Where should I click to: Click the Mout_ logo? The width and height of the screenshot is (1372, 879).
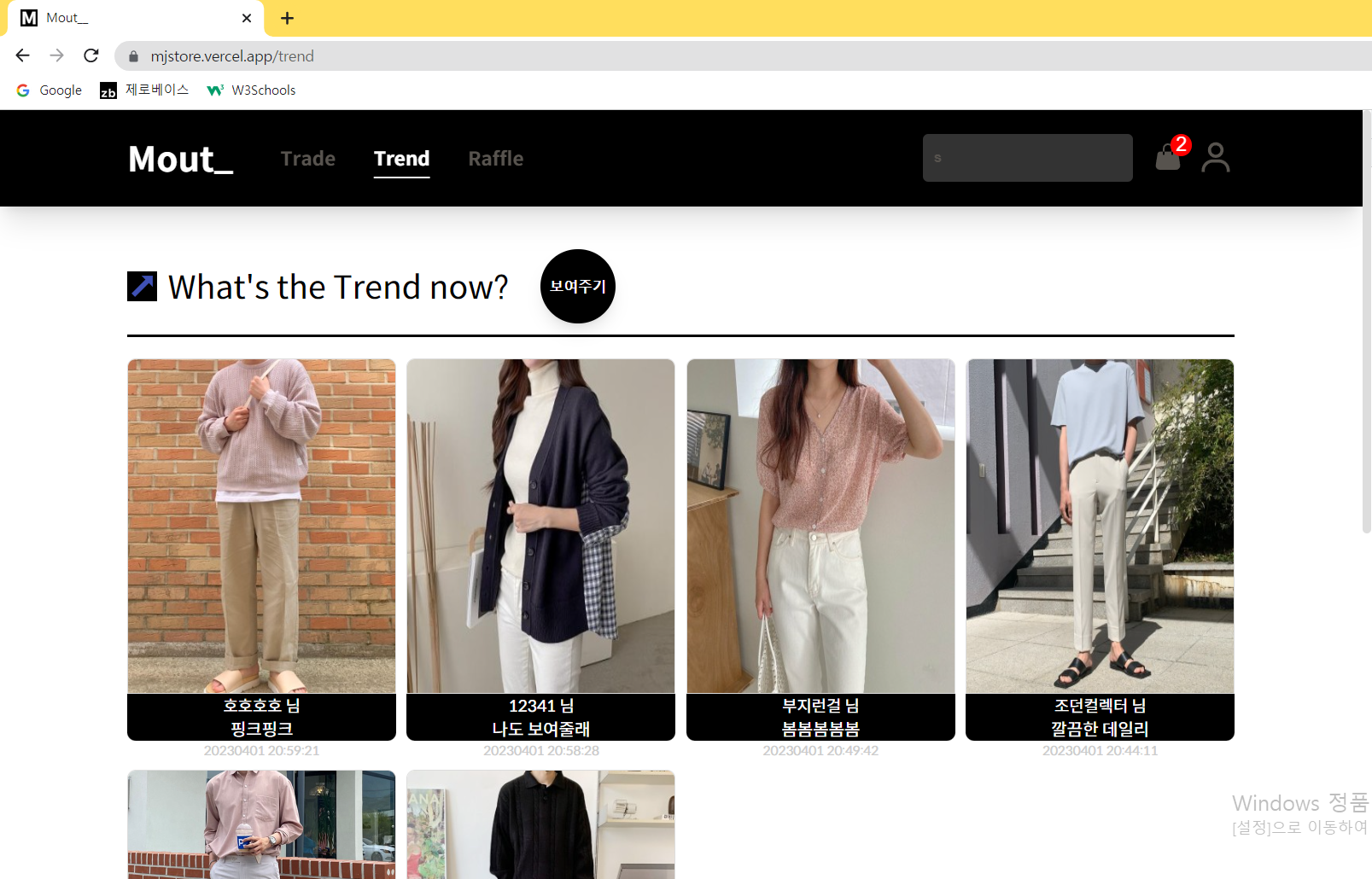[x=181, y=159]
